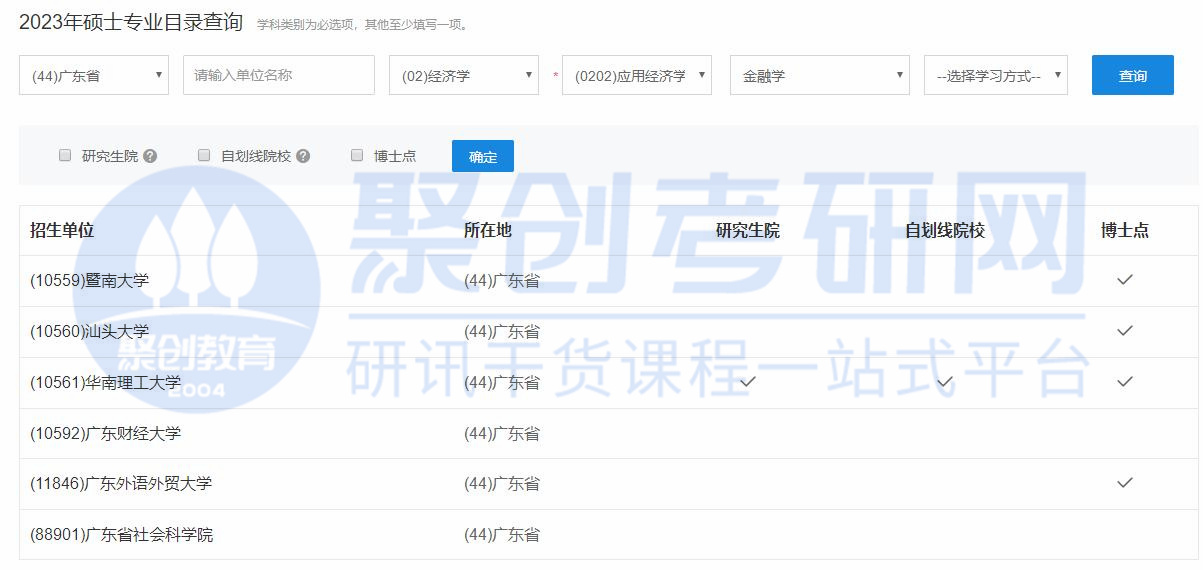The width and height of the screenshot is (1203, 570).
Task: Click the 博士点 table column header
Action: pyautogui.click(x=1125, y=230)
